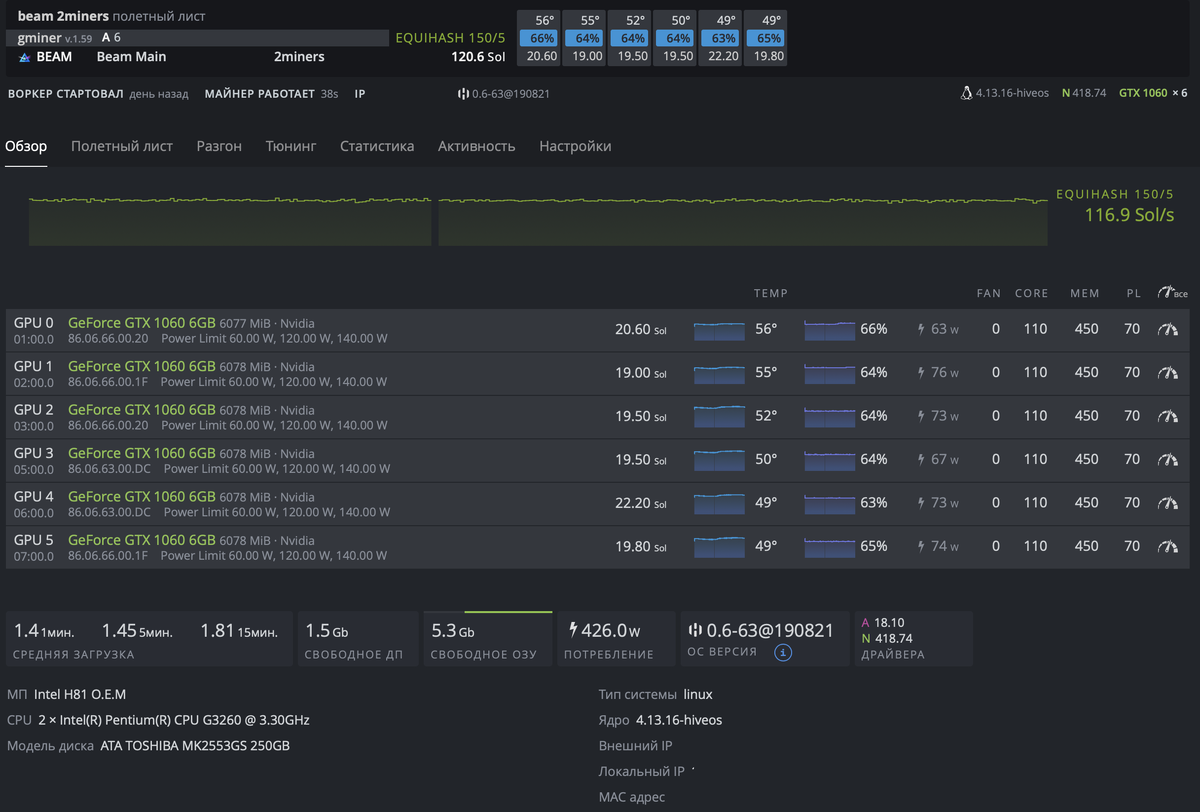This screenshot has height=812, width=1200.
Task: Click the Средняя загрузка load average card
Action: click(150, 639)
